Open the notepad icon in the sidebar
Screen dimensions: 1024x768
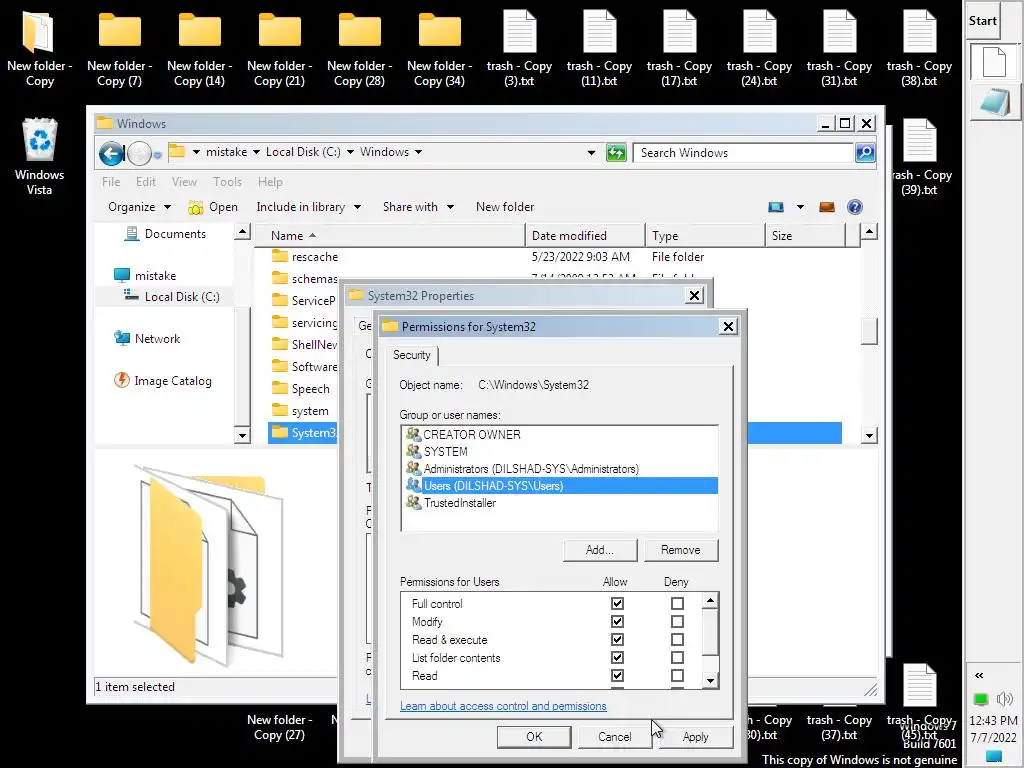[x=993, y=103]
